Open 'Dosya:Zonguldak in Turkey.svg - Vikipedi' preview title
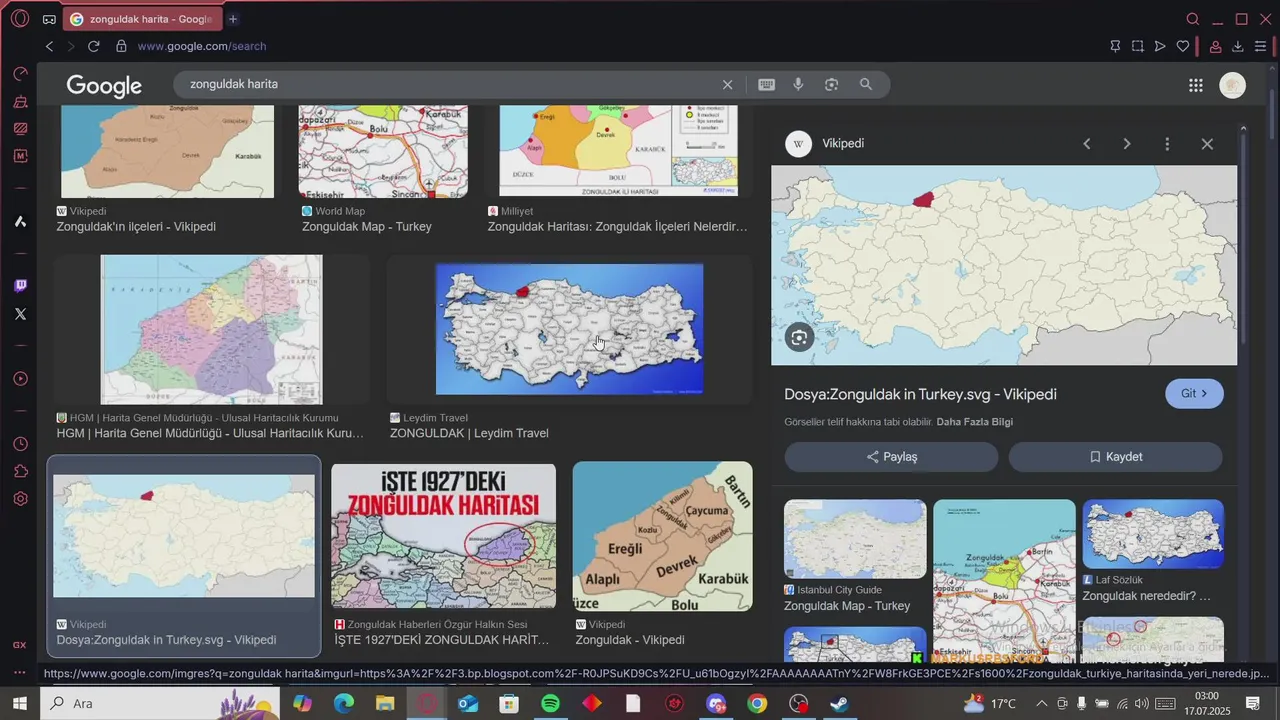Image resolution: width=1280 pixels, height=720 pixels. [x=920, y=394]
